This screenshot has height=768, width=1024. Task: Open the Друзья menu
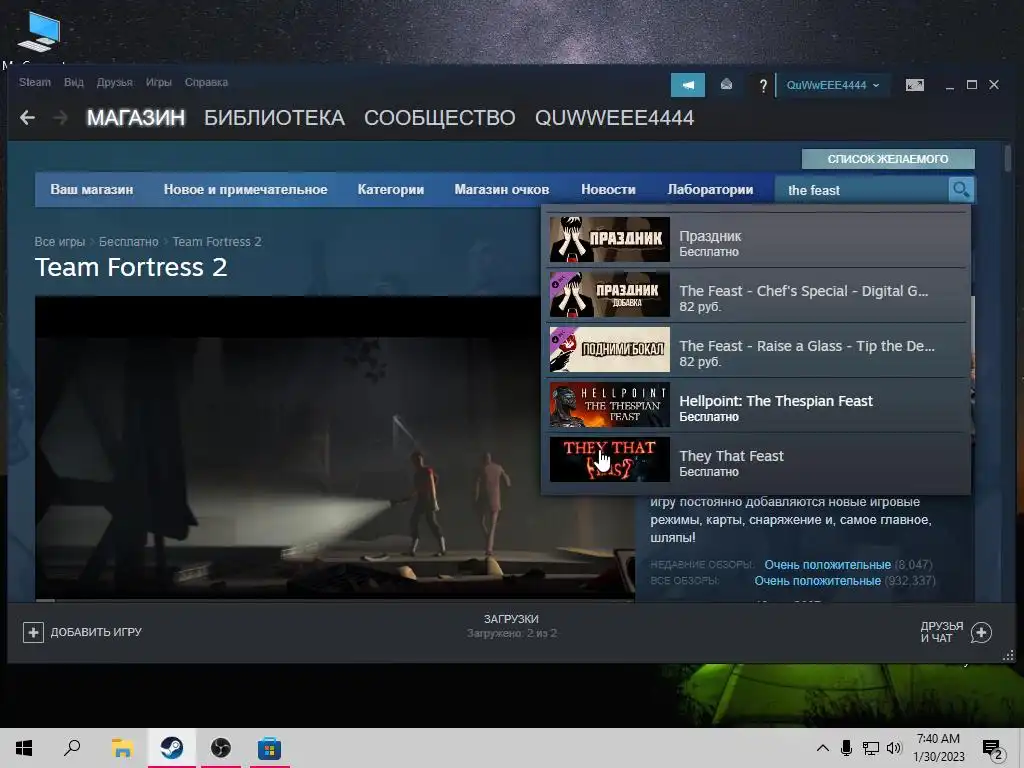tap(114, 82)
